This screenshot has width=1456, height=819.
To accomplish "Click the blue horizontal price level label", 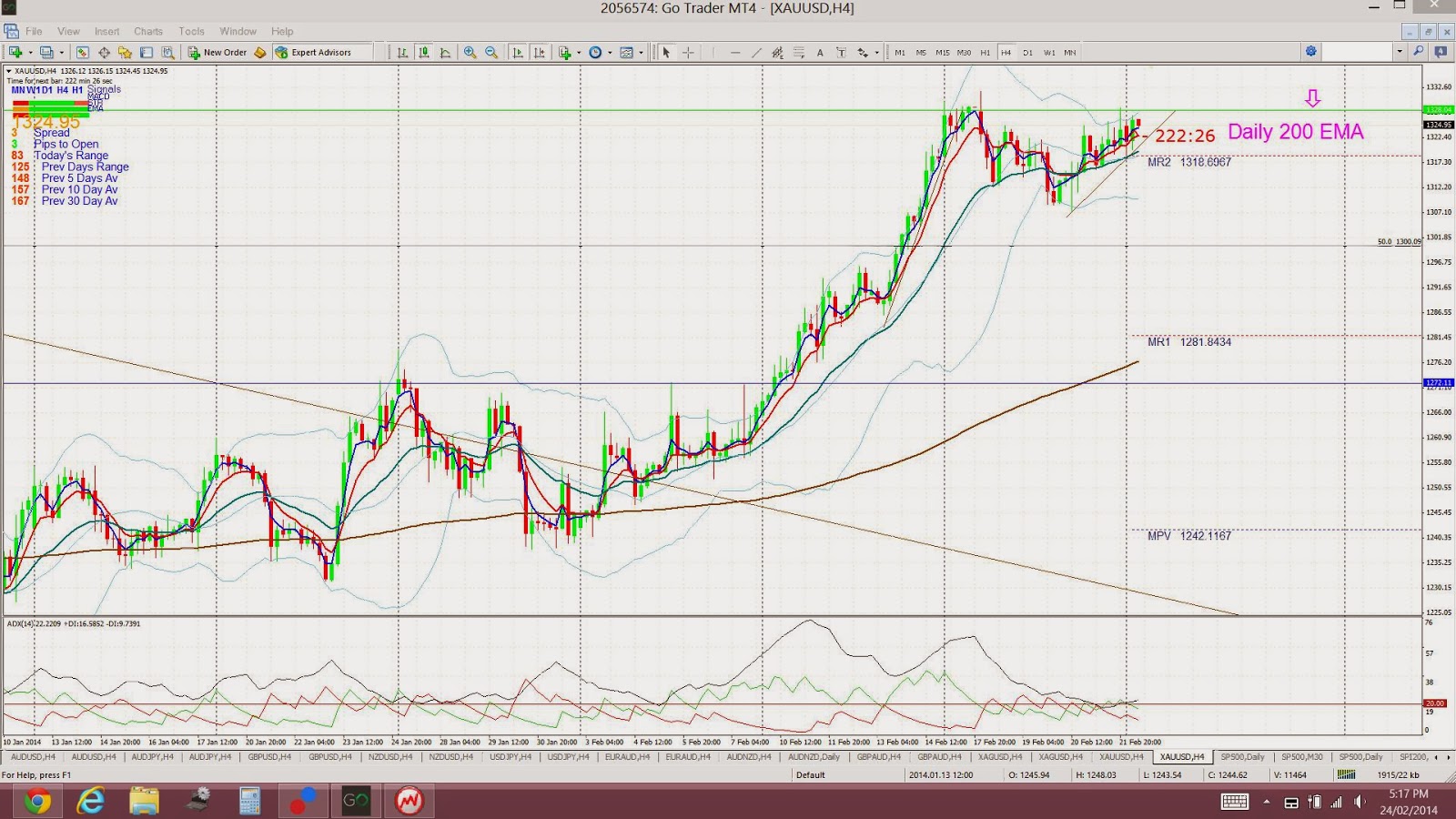I will [x=1438, y=383].
